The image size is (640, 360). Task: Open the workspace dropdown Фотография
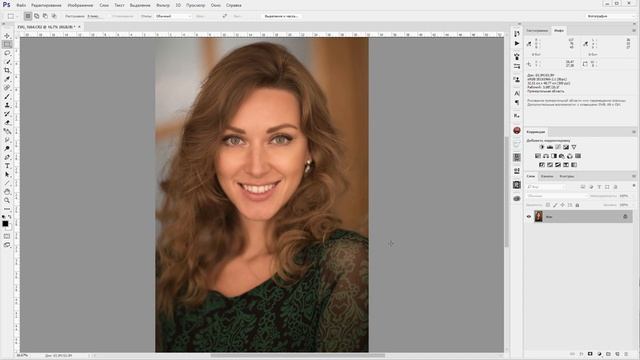coord(610,16)
